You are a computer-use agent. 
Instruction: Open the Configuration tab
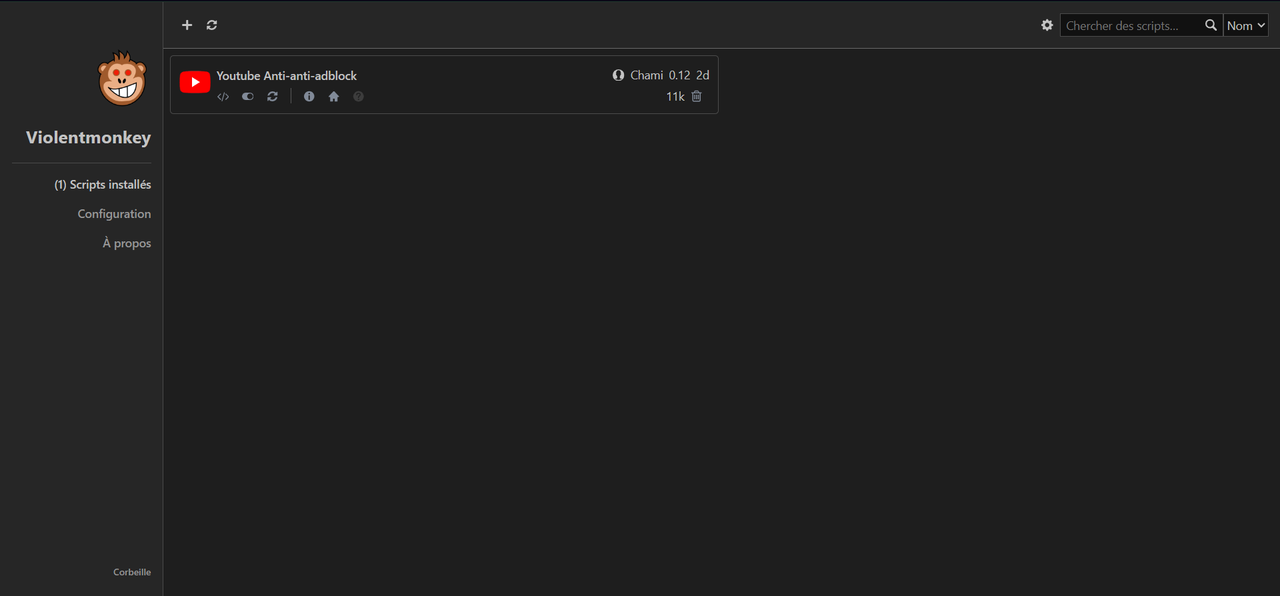tap(114, 214)
